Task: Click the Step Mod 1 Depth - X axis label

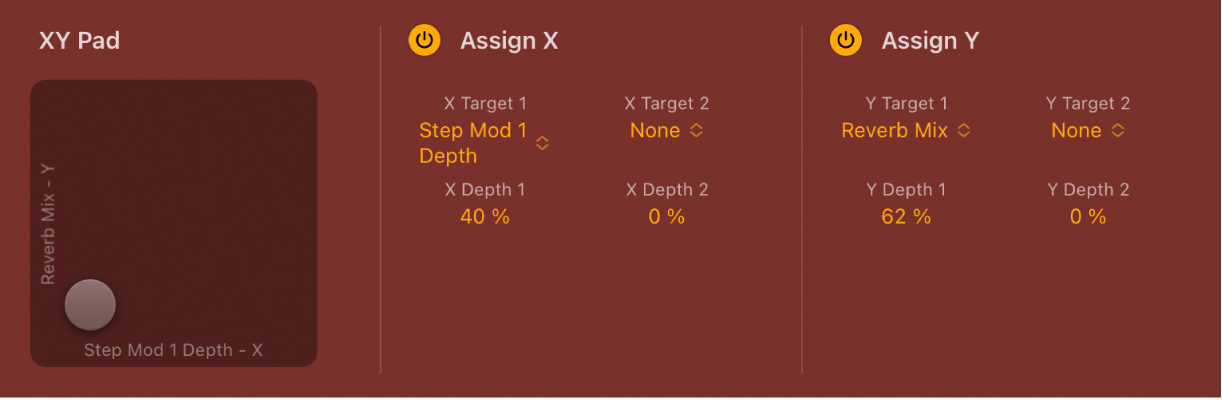Action: 173,350
